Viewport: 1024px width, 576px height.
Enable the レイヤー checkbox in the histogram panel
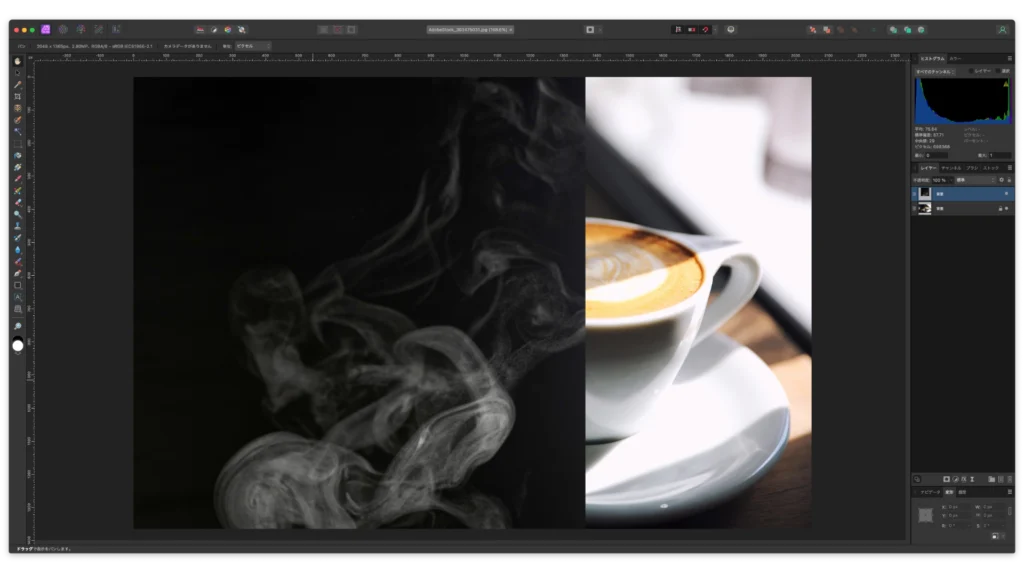click(x=968, y=71)
